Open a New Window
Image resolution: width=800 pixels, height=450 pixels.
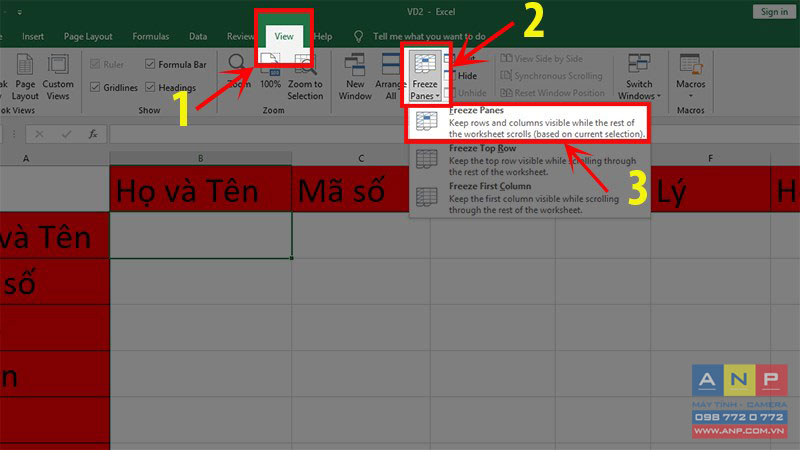(x=355, y=78)
